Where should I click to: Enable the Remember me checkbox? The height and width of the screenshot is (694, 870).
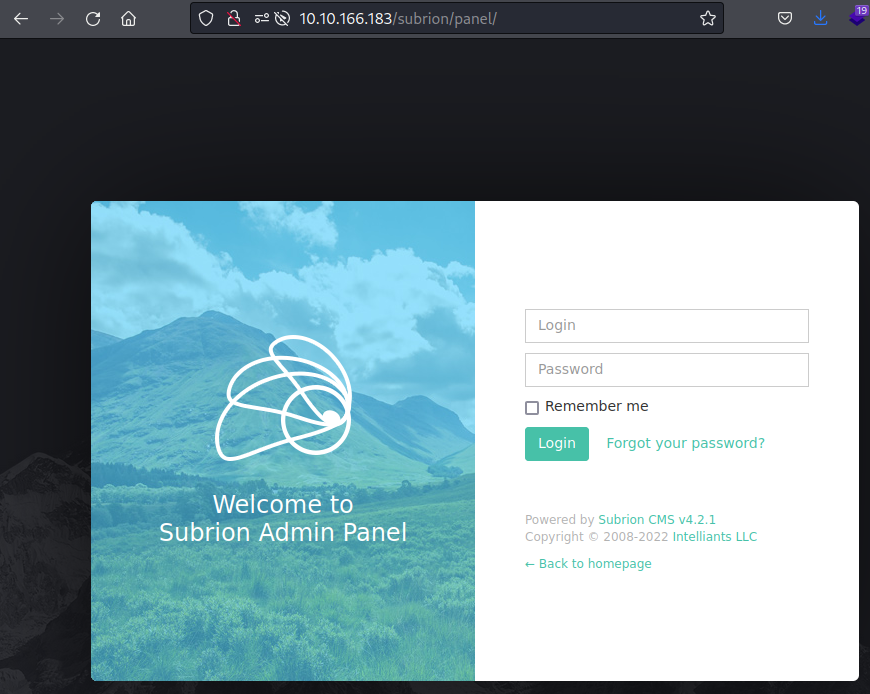531,407
